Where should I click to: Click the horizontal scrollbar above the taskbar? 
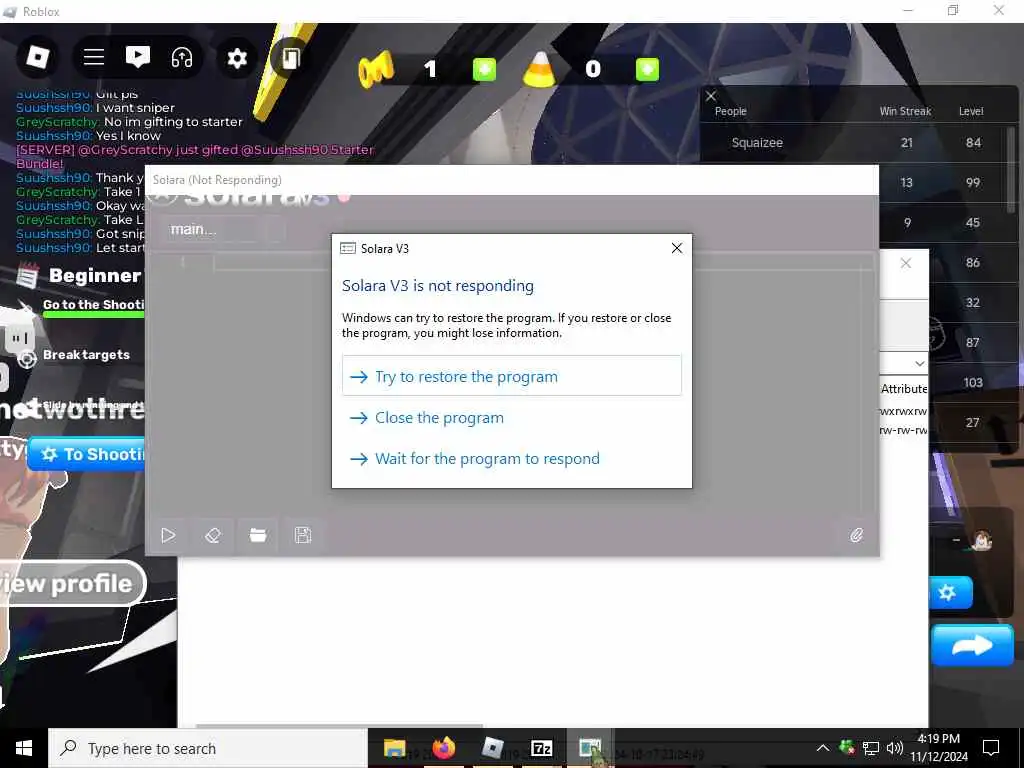pos(340,726)
